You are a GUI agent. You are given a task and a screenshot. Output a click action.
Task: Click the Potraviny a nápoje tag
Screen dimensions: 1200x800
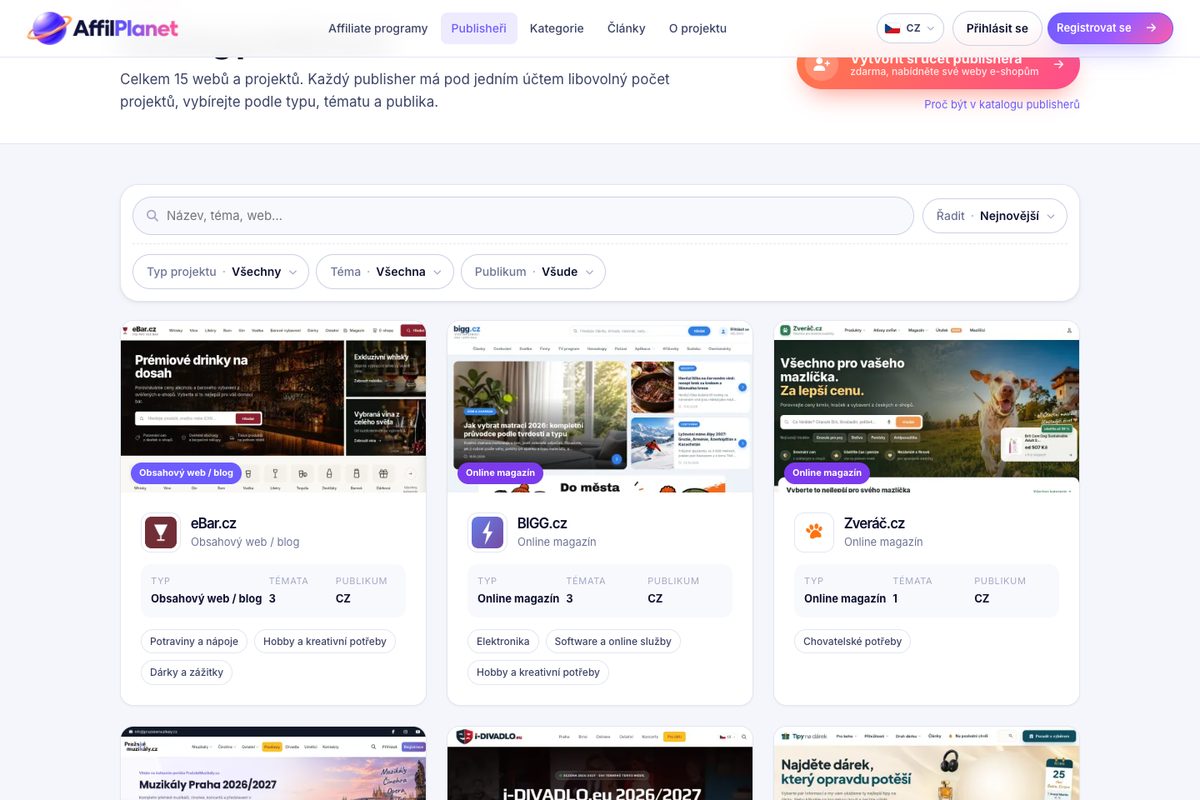[x=194, y=641]
